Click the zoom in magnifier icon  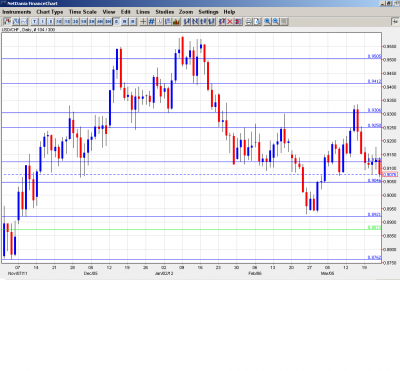click(267, 22)
